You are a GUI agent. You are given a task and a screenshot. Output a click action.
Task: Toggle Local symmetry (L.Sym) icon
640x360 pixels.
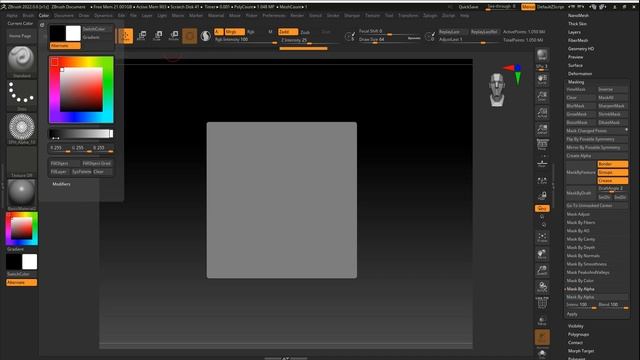click(x=542, y=180)
